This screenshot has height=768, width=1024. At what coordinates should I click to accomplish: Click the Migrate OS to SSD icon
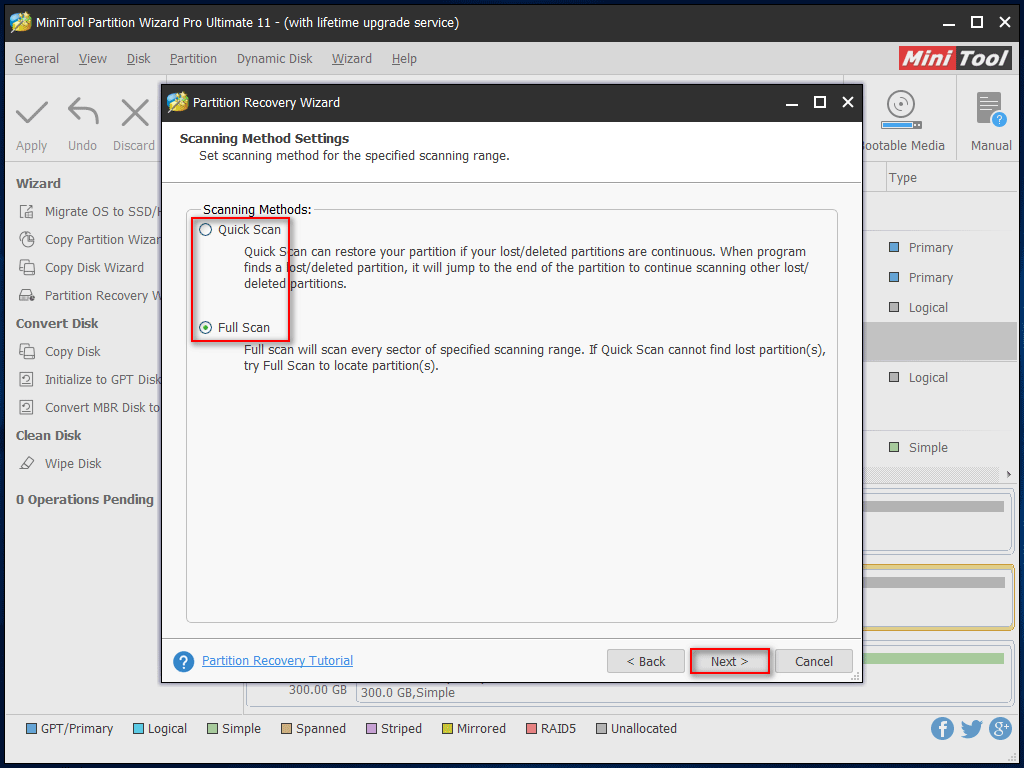pos(27,212)
